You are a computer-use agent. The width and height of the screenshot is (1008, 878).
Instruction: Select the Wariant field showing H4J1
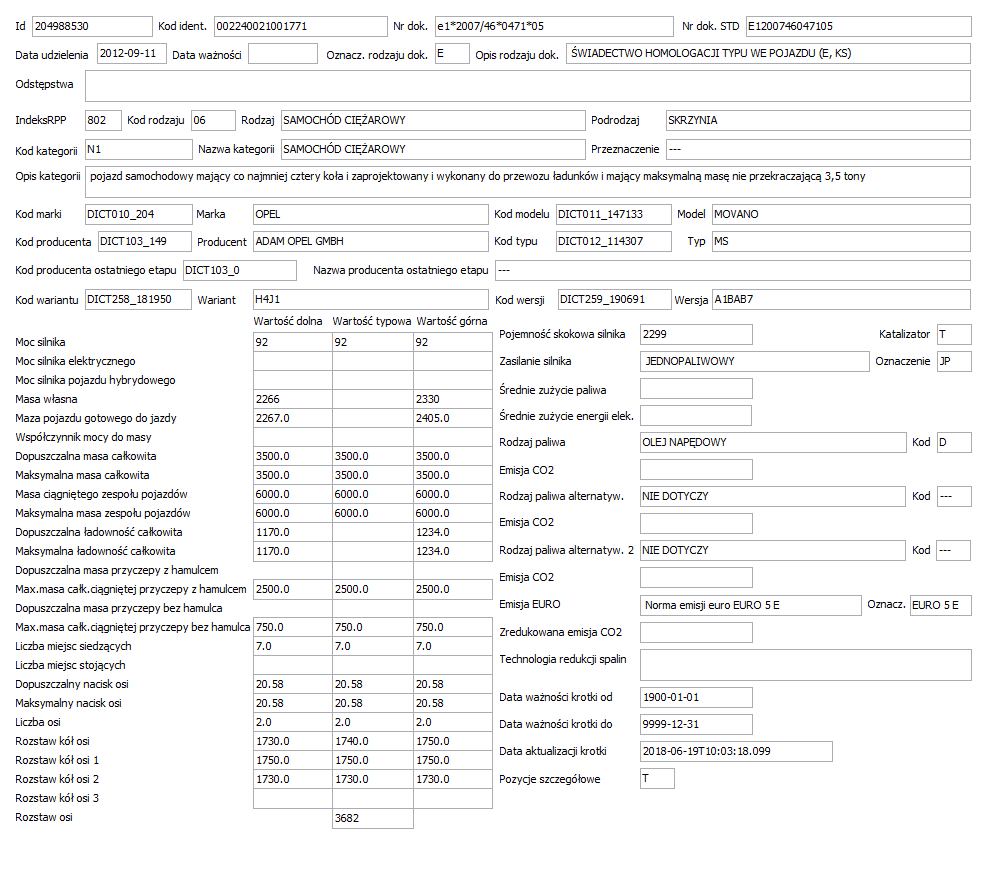pyautogui.click(x=371, y=300)
